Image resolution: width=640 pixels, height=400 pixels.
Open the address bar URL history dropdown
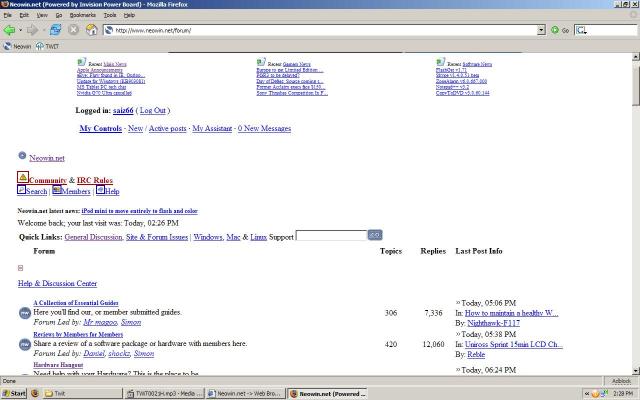(x=541, y=30)
